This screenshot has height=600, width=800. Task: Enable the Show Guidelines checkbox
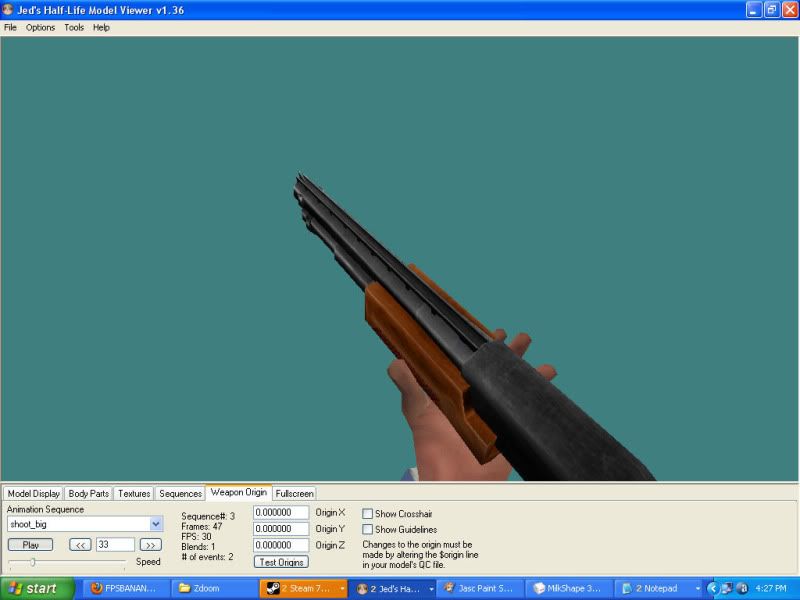click(x=367, y=530)
